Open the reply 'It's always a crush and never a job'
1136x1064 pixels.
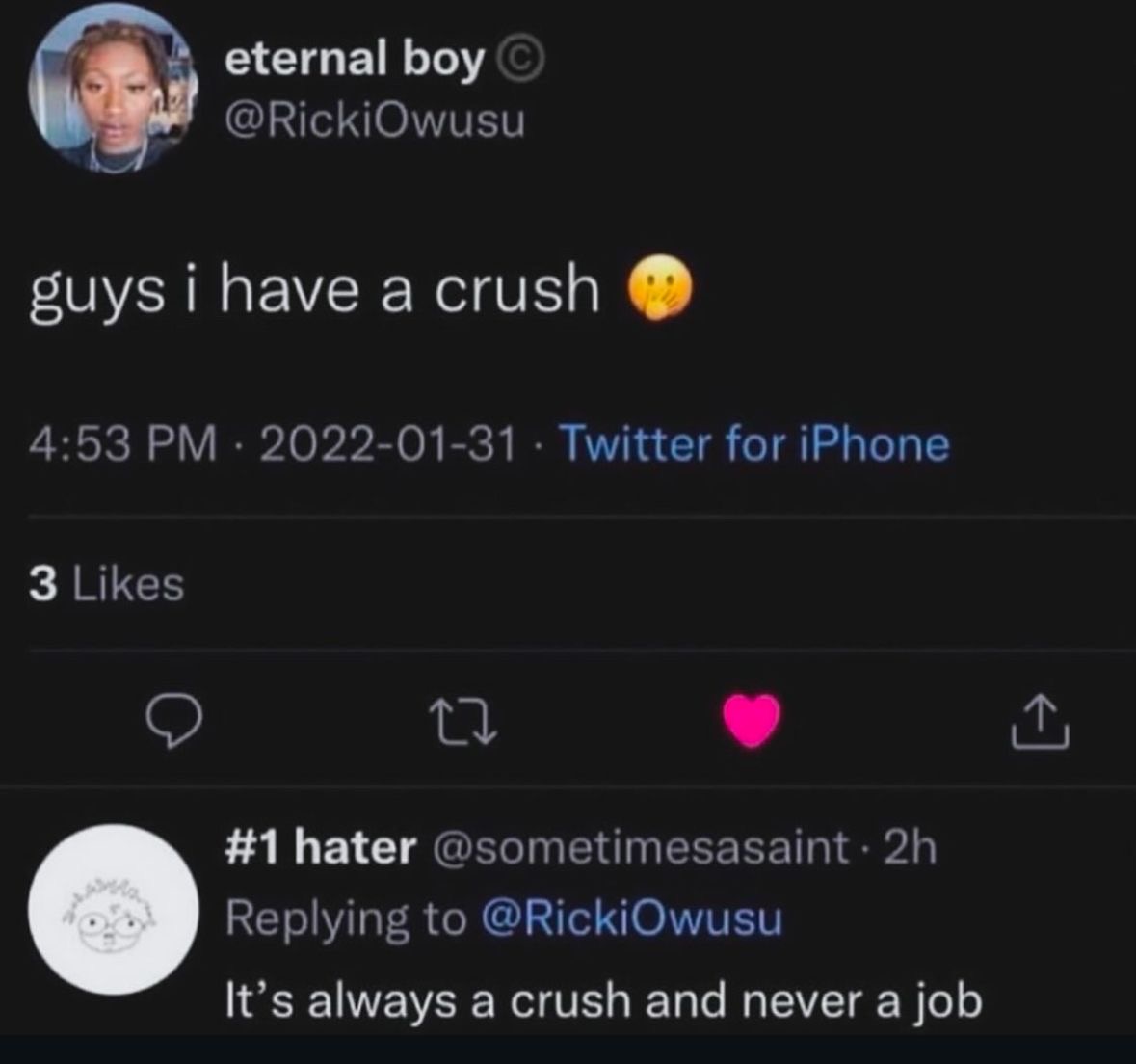603,1000
